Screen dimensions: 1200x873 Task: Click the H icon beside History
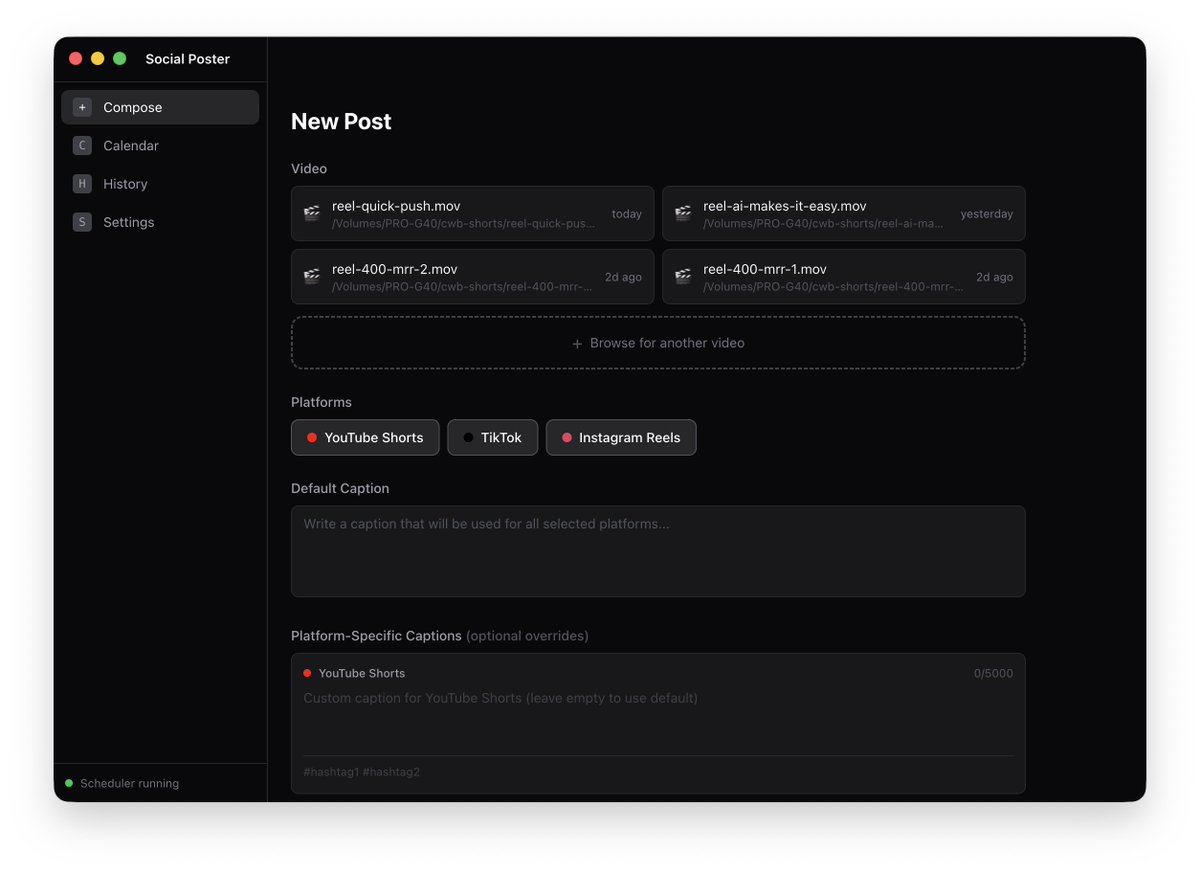click(82, 184)
